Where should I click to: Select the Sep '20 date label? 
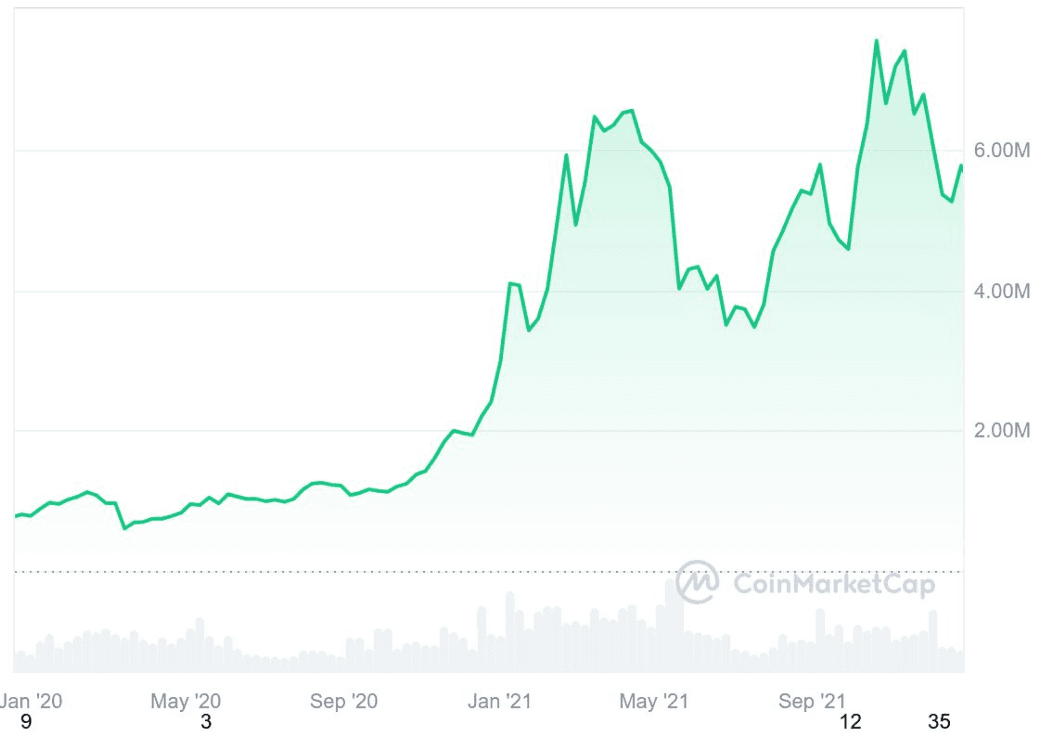(x=343, y=701)
